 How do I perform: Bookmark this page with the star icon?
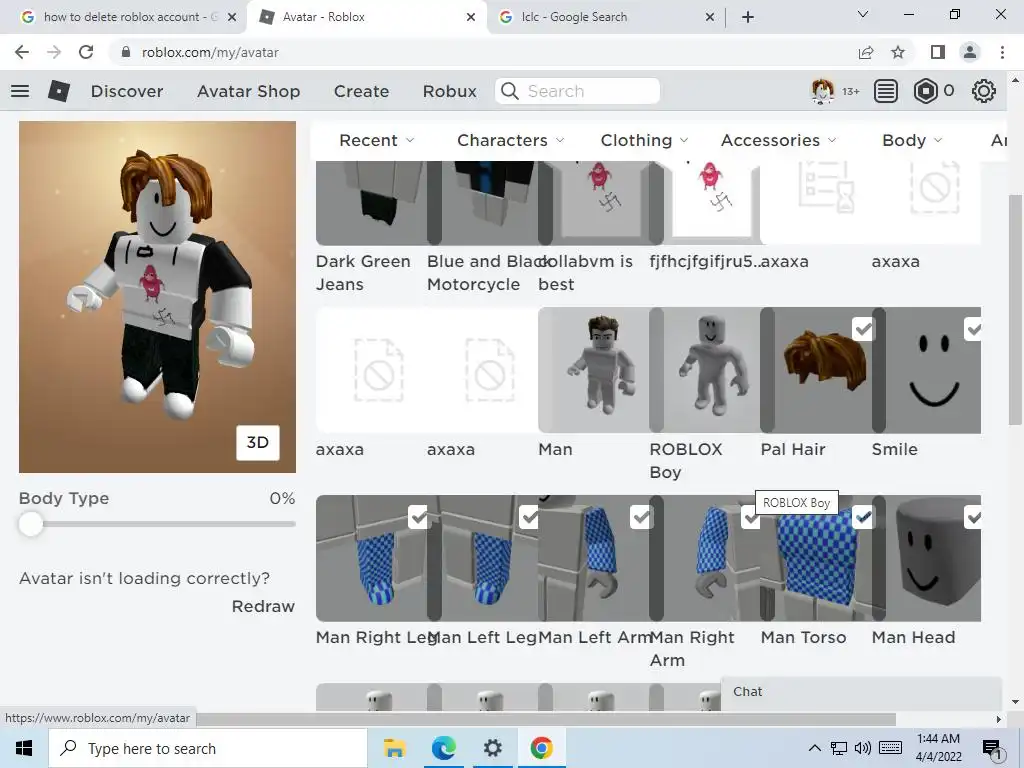tap(898, 52)
